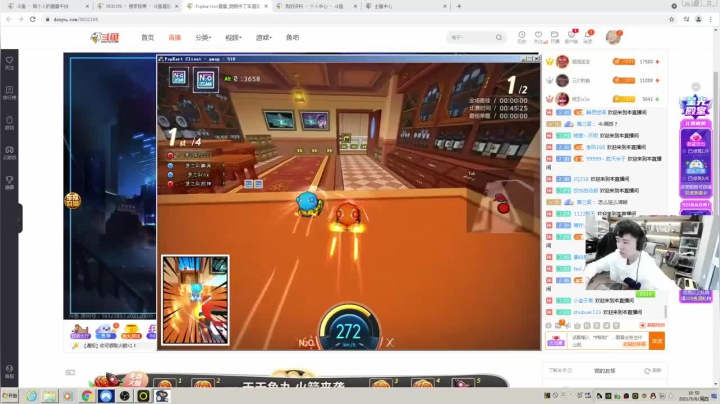Screen dimensions: 720x404
Task: Expand the 游戏 games dropdown
Action: (264, 38)
